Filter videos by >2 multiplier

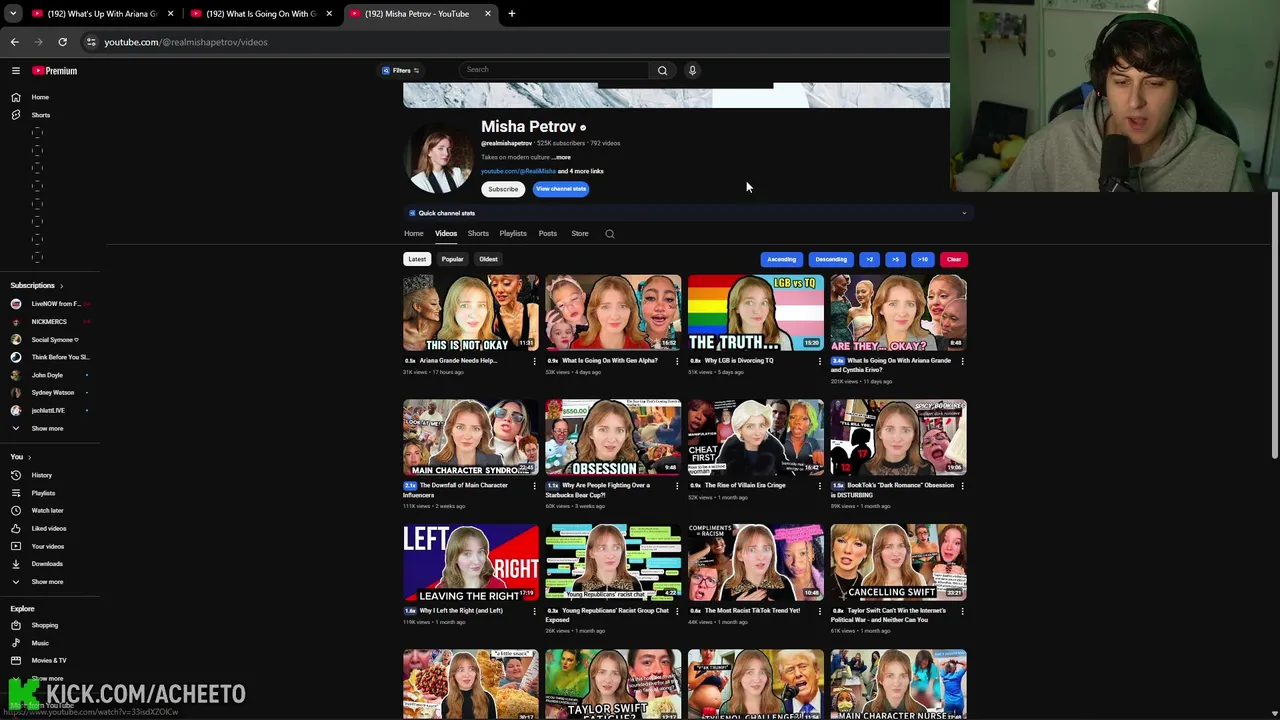(869, 260)
